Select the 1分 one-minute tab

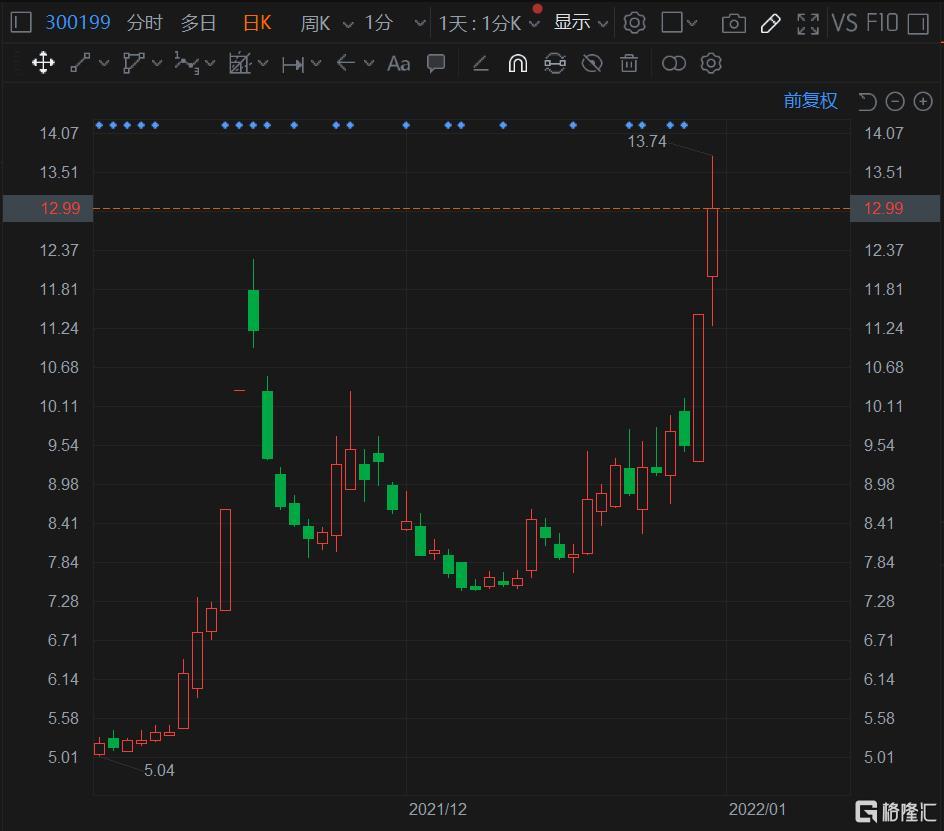pyautogui.click(x=379, y=23)
